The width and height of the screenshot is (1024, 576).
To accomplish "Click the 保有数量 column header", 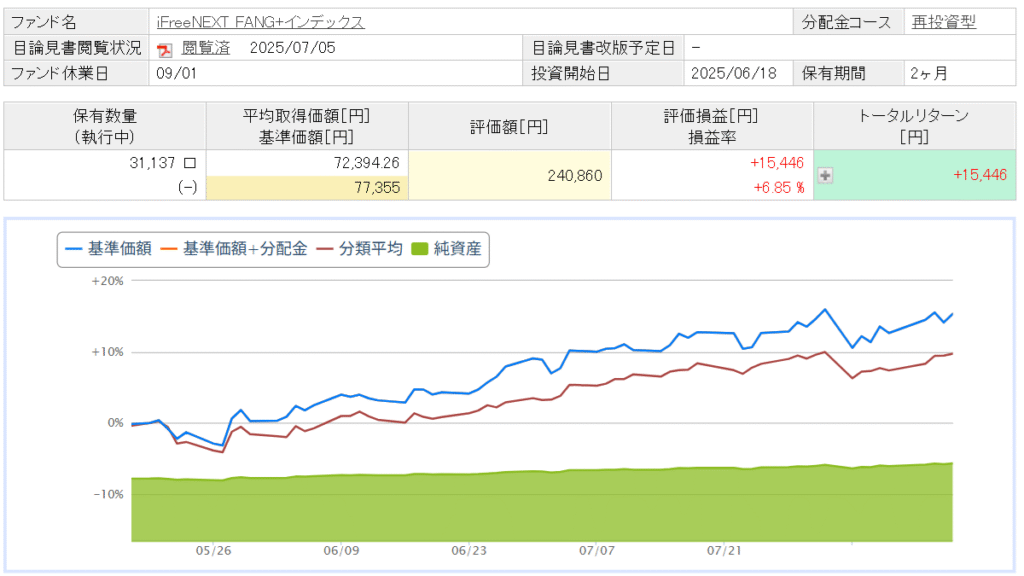I will click(105, 127).
